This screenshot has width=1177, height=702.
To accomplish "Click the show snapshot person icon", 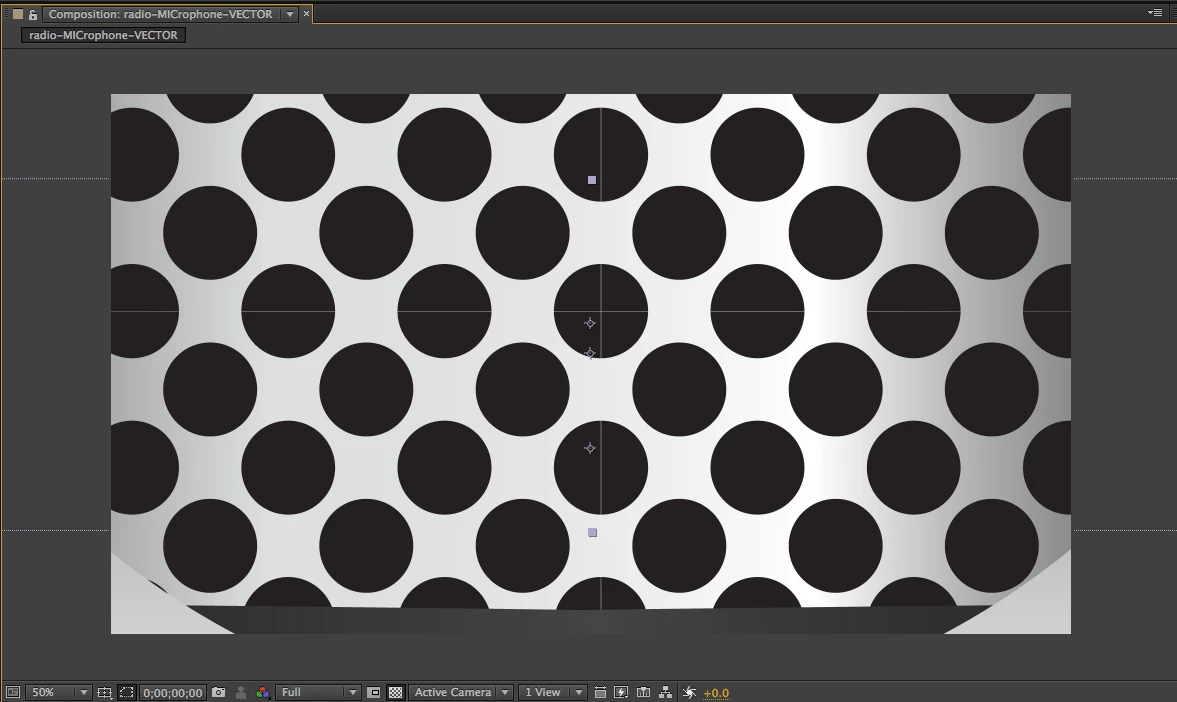I will coord(241,692).
